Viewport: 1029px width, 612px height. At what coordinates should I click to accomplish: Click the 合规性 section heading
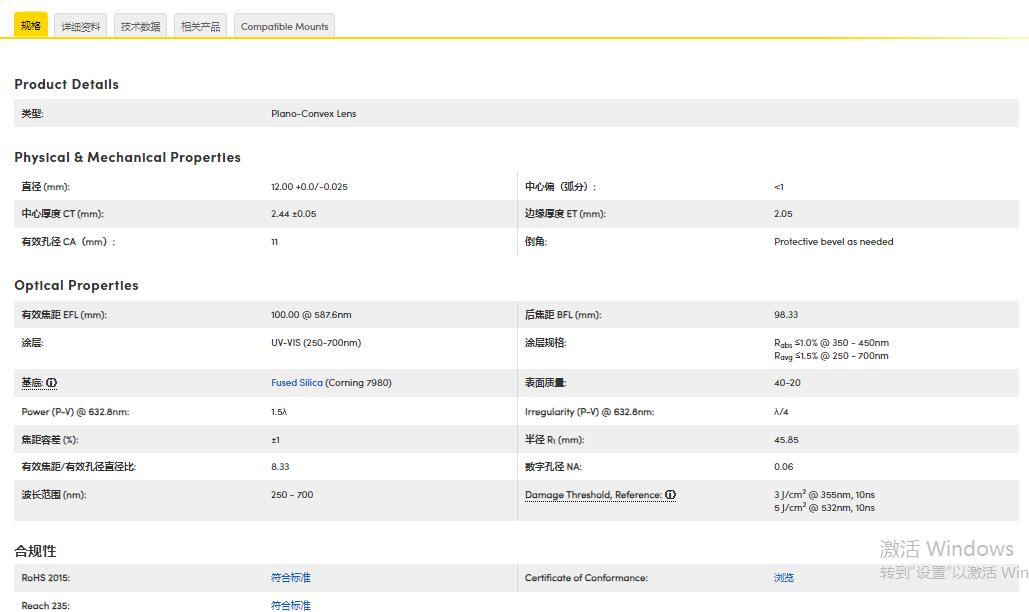click(x=35, y=551)
